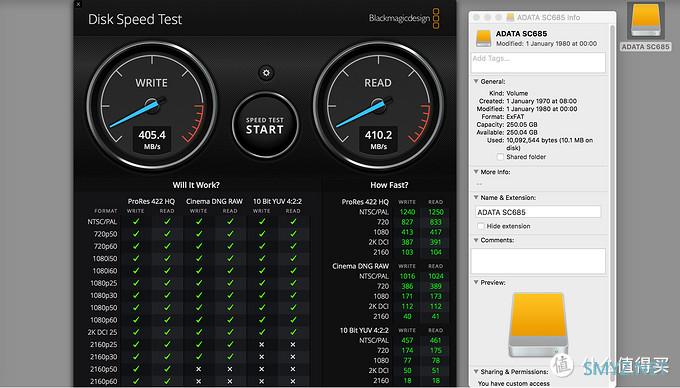Click Cinema DNG NTSC/PAL write value 1016
This screenshot has width=680, height=388.
coord(407,276)
